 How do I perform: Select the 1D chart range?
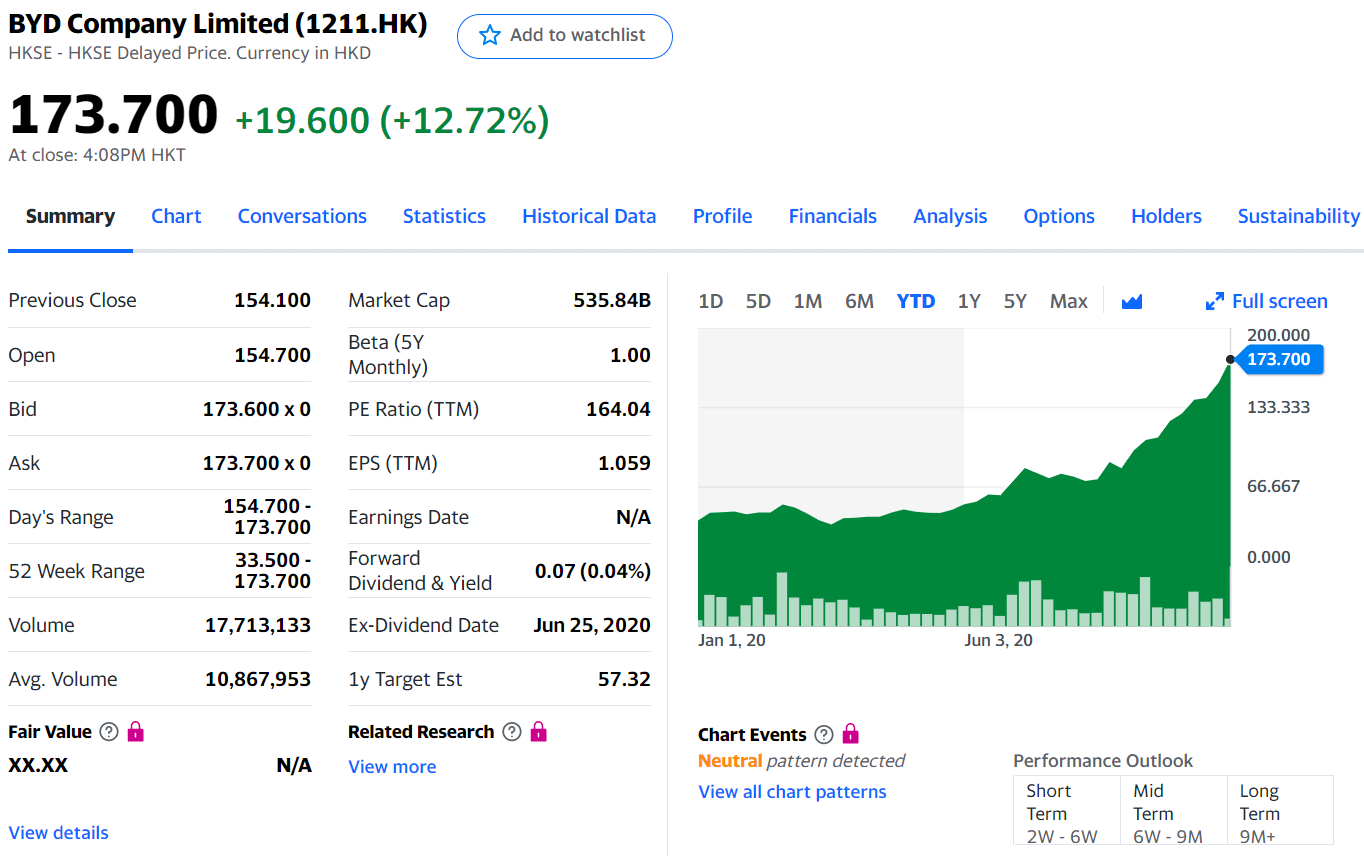[x=710, y=301]
